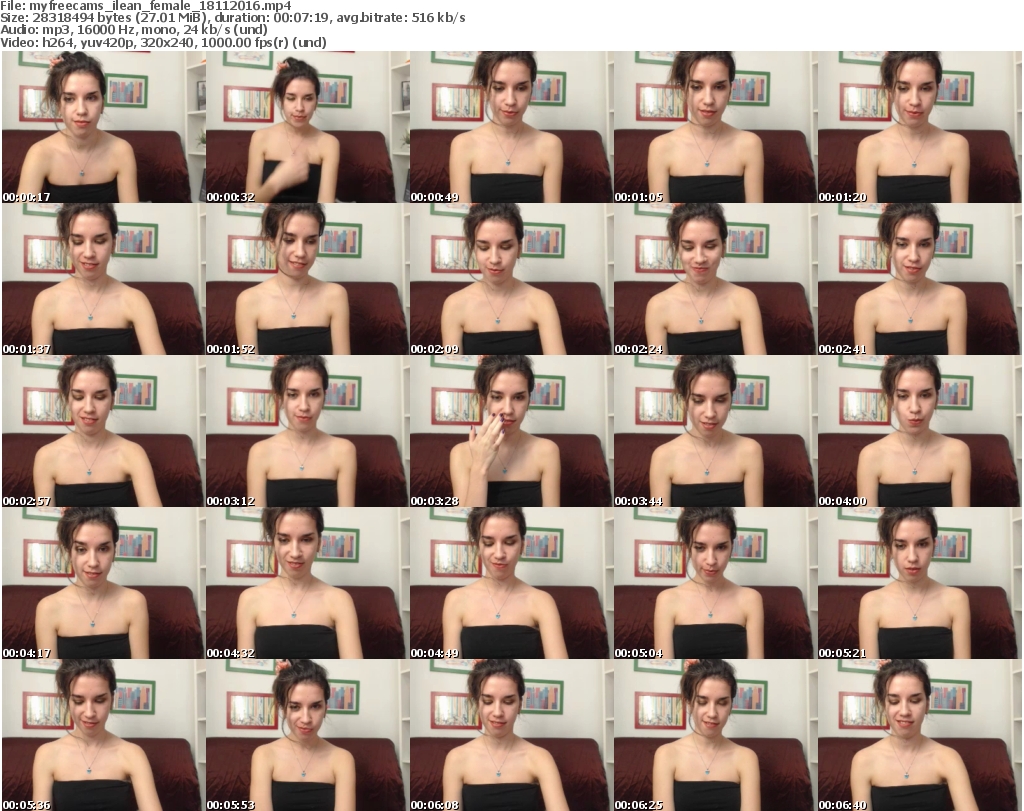Click the Size and duration info line
The height and width of the screenshot is (811, 1024).
(x=232, y=18)
